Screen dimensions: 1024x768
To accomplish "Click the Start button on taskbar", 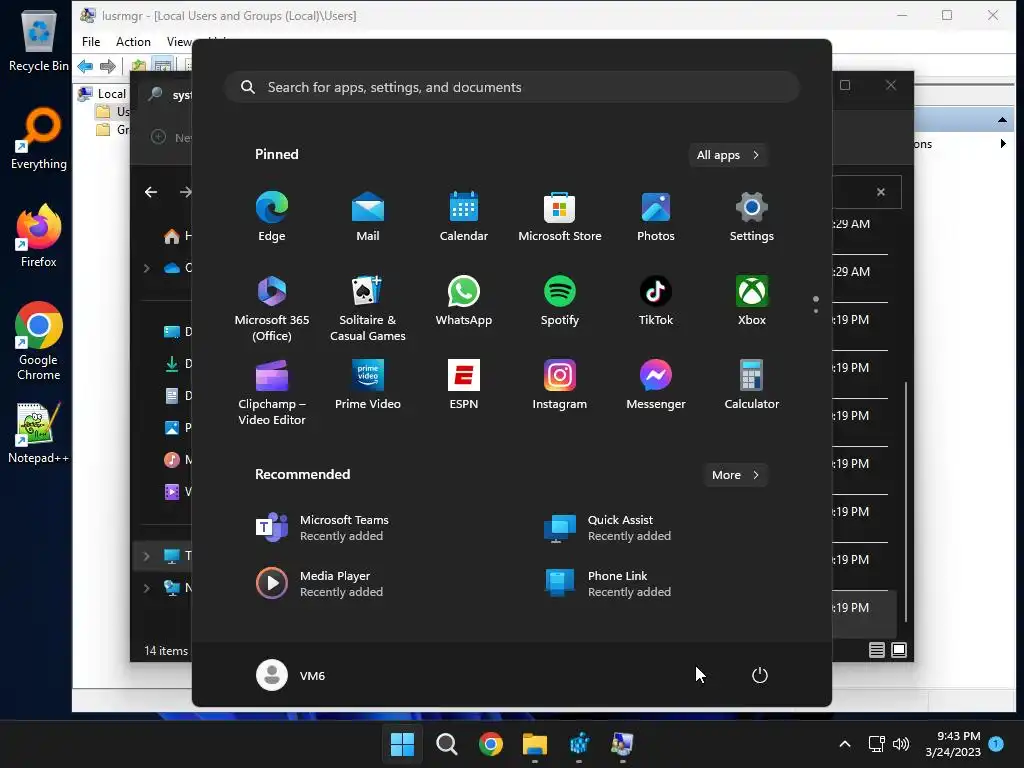I will coord(402,744).
